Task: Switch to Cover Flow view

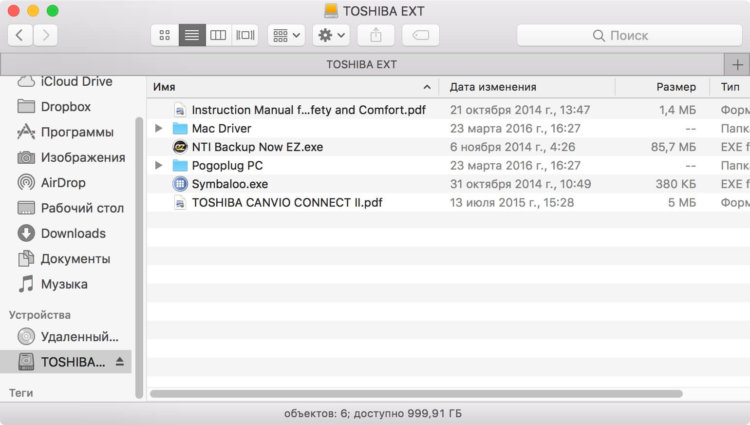Action: click(x=245, y=35)
